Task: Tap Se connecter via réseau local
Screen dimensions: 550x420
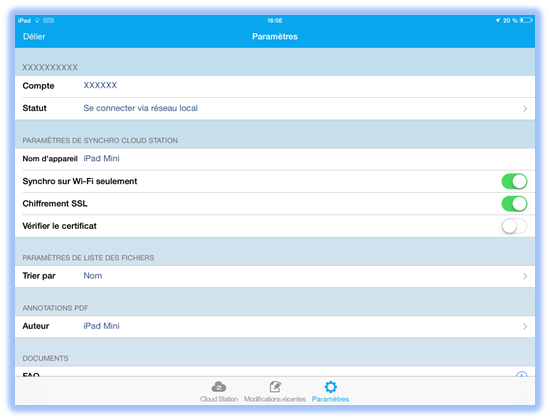Action: pyautogui.click(x=140, y=108)
